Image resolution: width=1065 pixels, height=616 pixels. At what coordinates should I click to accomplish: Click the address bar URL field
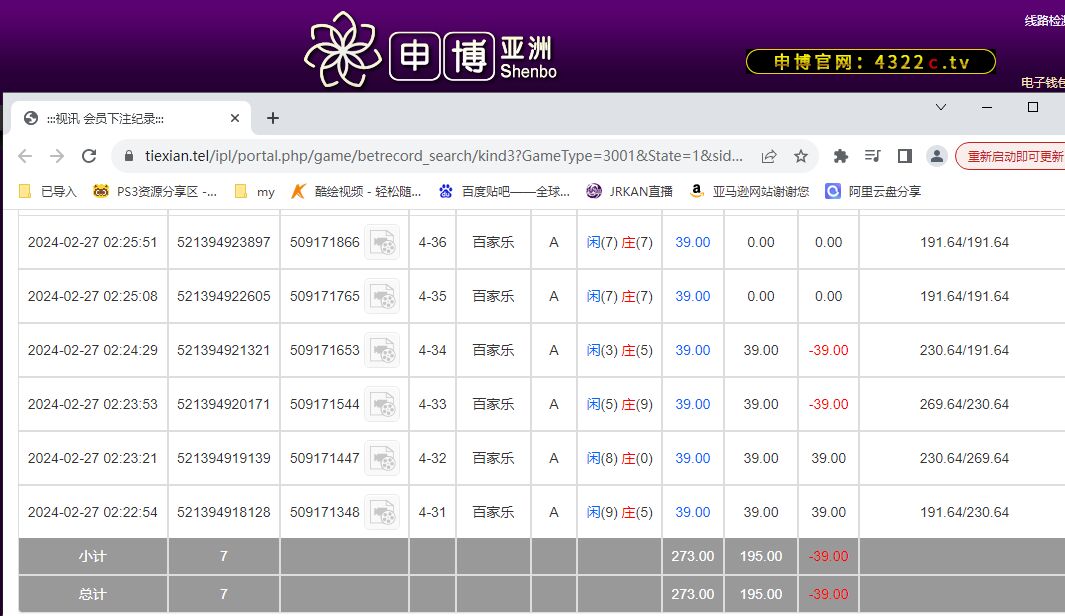[440, 156]
